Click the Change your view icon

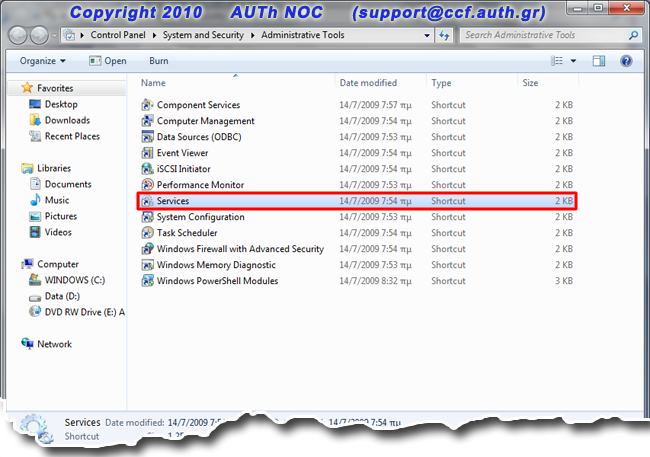(x=557, y=61)
